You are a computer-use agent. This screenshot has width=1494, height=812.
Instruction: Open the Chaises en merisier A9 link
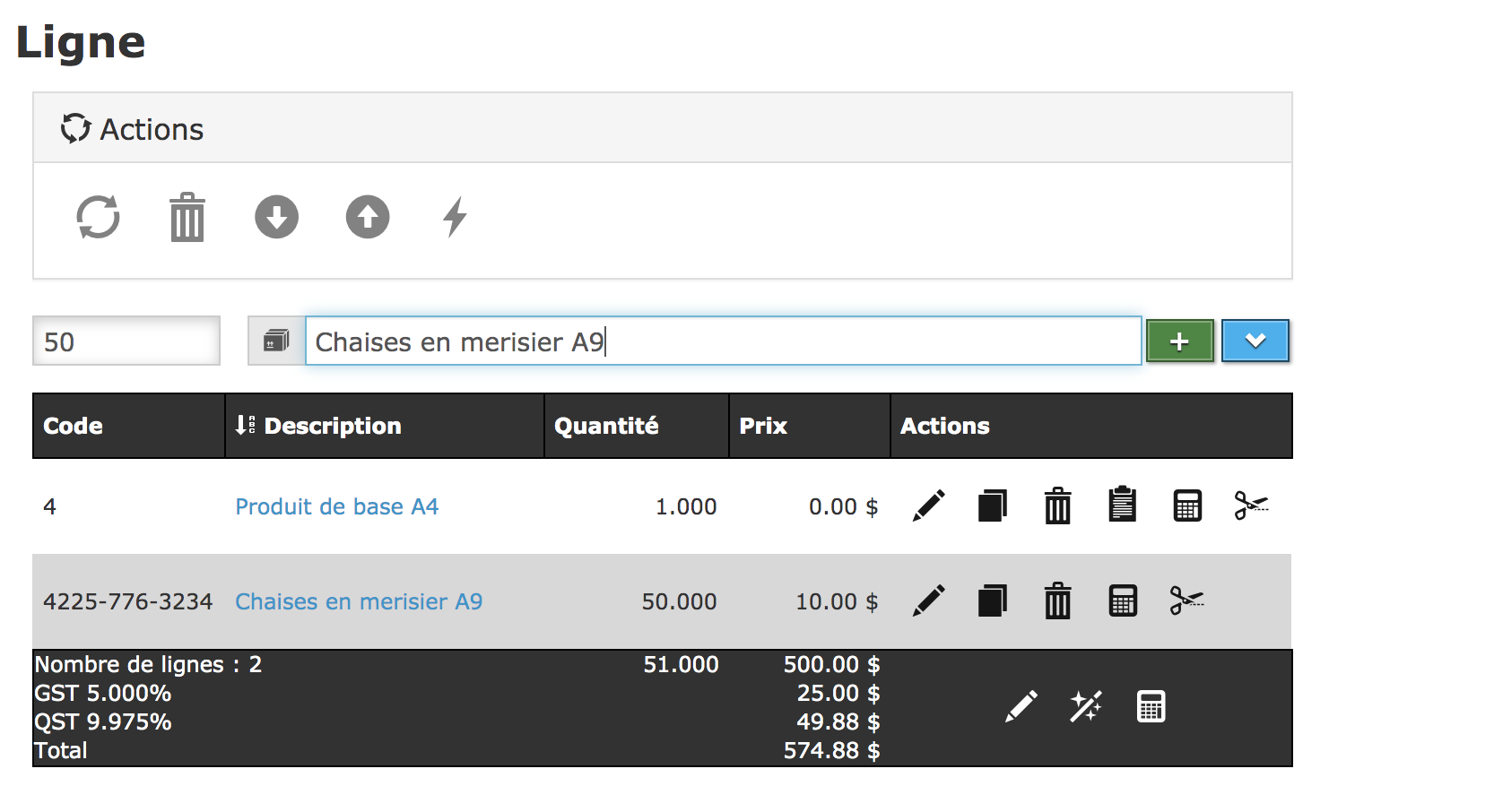point(359,602)
